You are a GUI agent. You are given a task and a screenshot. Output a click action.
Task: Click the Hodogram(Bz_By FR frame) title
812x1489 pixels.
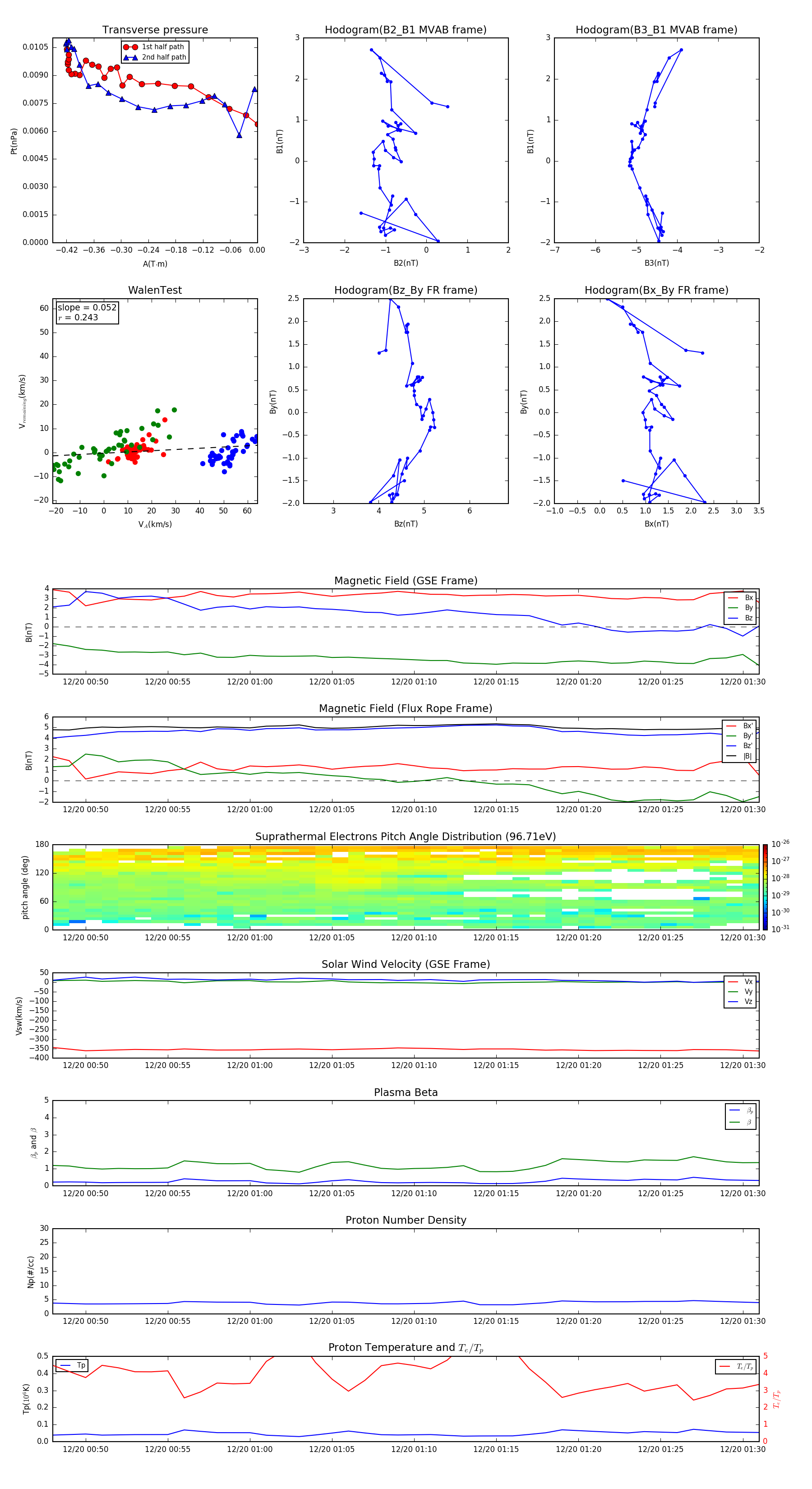click(406, 290)
